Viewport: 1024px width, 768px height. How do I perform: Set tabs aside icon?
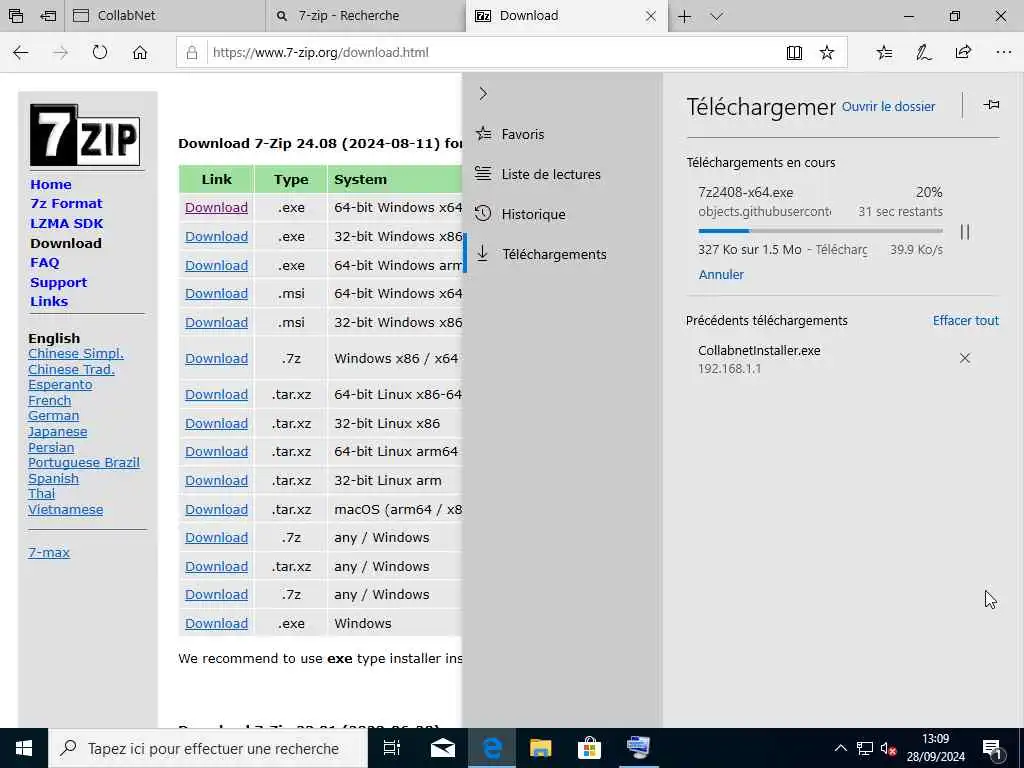48,16
